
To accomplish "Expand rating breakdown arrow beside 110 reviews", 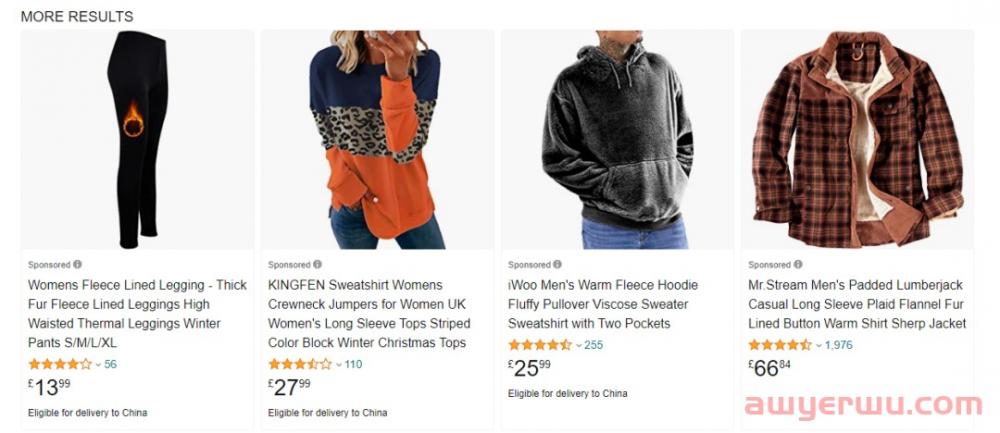I will (x=339, y=365).
